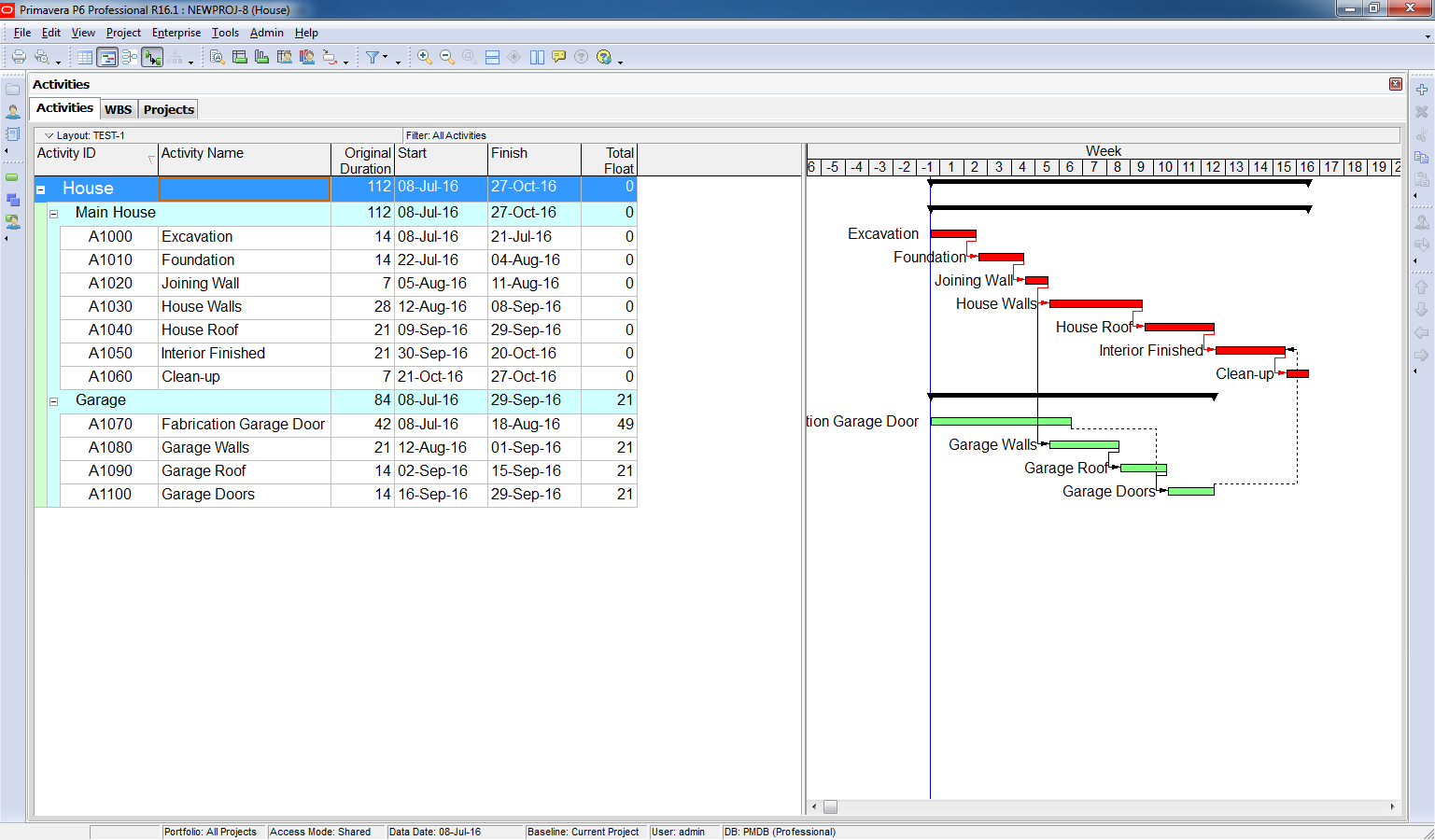Toggle the relationship lines button
This screenshot has height=840, width=1435.
pos(152,57)
